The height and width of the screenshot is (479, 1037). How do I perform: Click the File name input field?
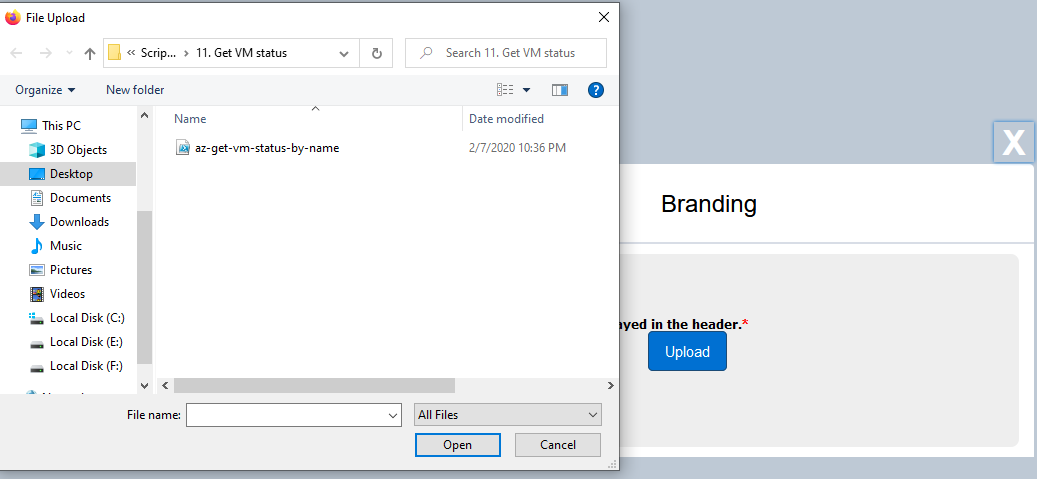(285, 414)
